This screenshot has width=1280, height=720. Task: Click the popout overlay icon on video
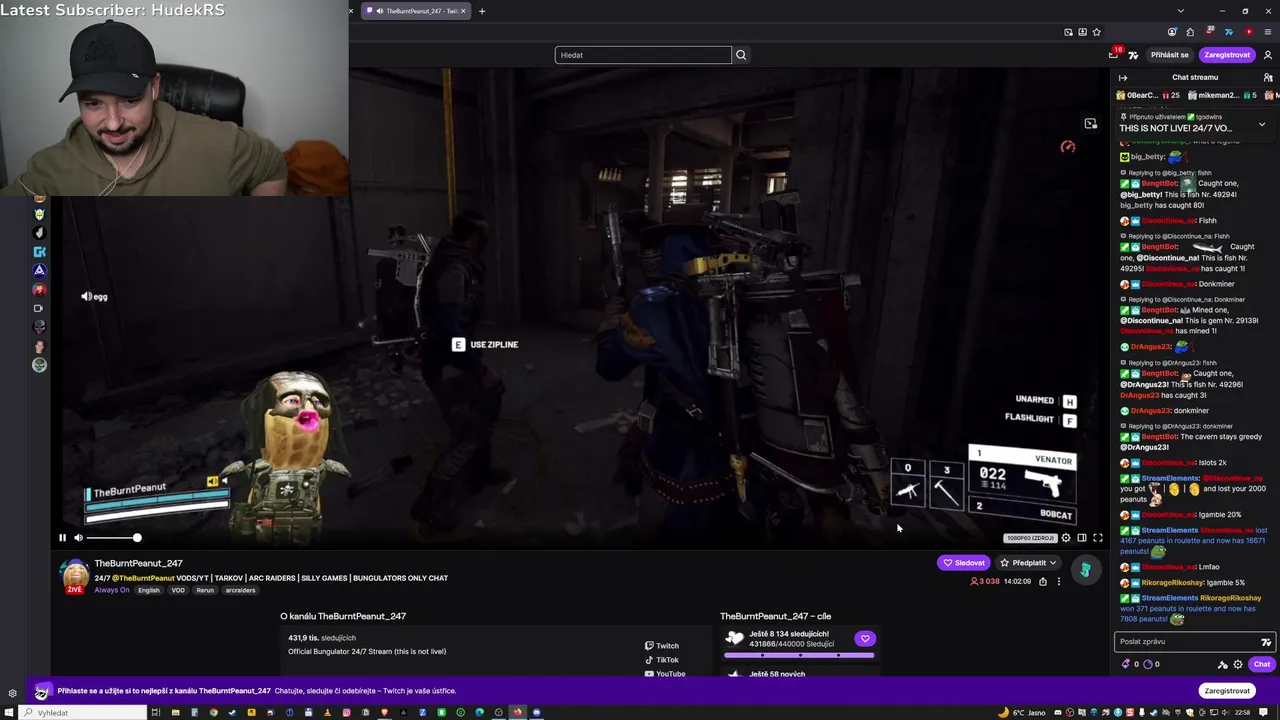pyautogui.click(x=1091, y=124)
